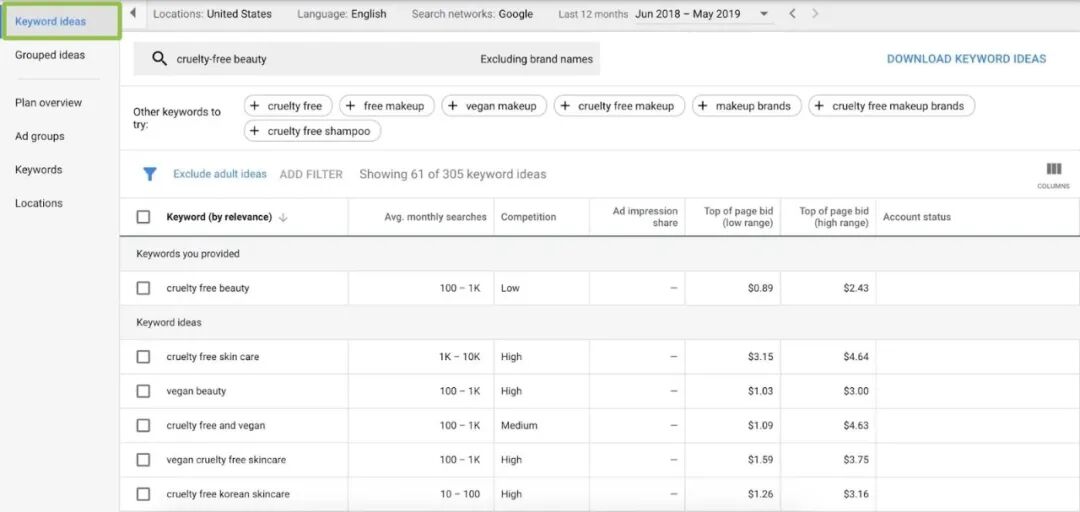Sort by Keyword relevance column arrow

tap(283, 217)
